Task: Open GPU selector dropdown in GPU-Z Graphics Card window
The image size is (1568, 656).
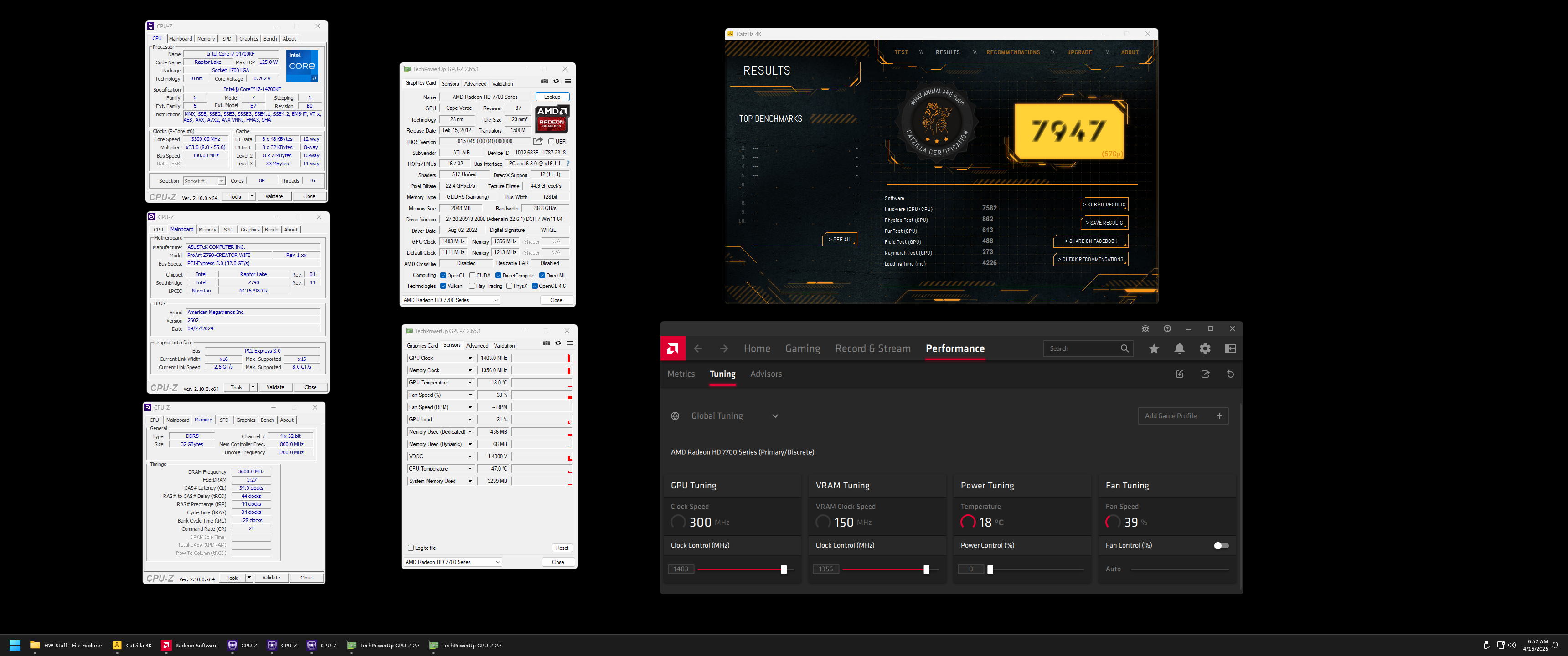Action: [x=451, y=300]
